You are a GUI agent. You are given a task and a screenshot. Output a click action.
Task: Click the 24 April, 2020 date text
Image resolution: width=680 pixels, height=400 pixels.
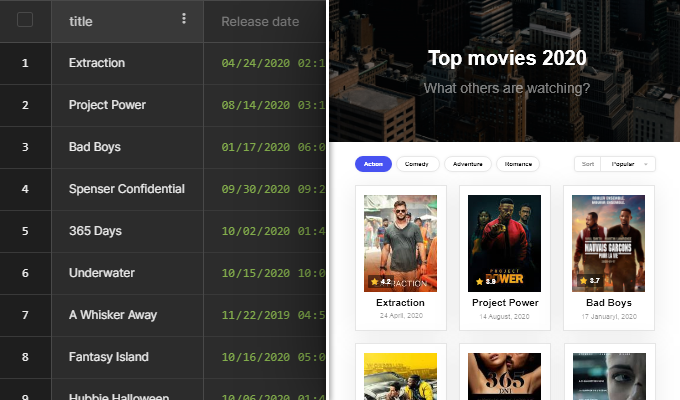pyautogui.click(x=401, y=316)
